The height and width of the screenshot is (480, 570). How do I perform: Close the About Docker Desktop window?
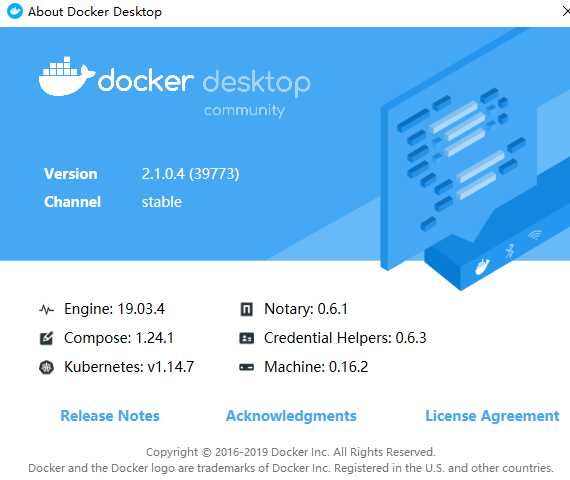coord(566,12)
